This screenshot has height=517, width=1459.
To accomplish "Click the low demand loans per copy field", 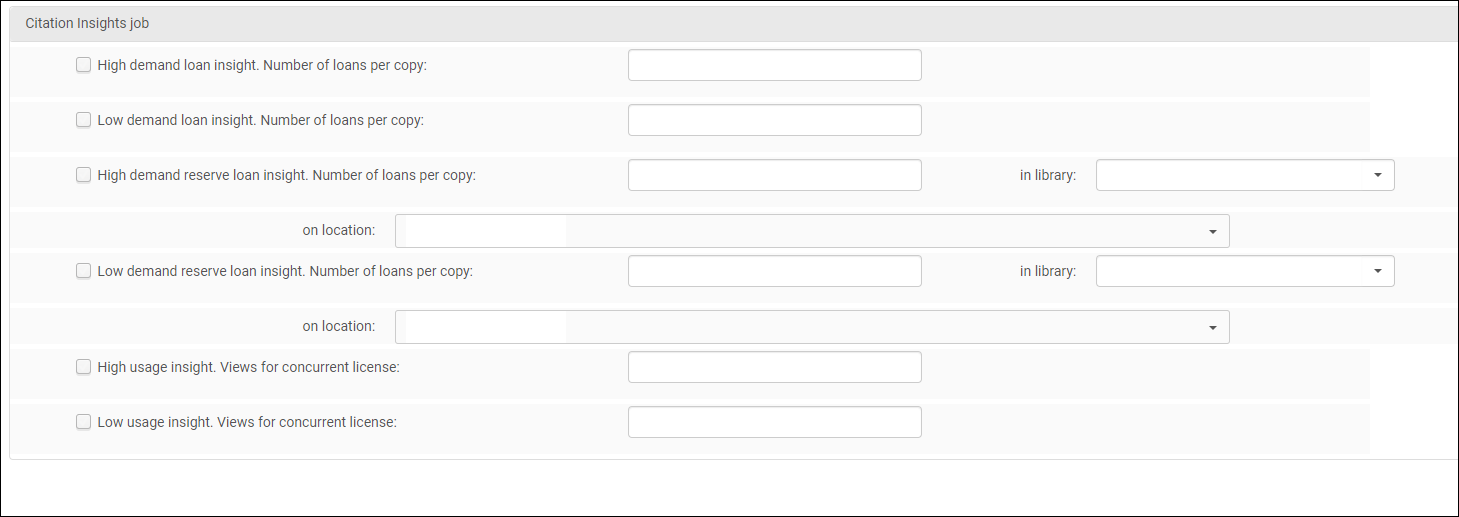I will click(x=774, y=120).
